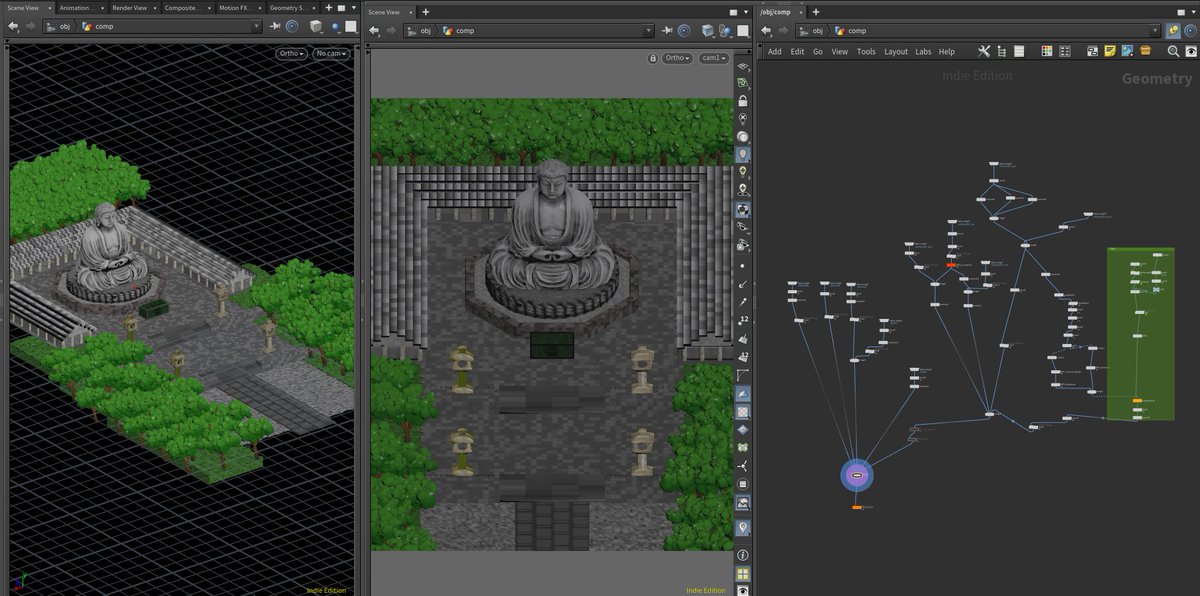The height and width of the screenshot is (596, 1200).
Task: Click the eye display icon in network toolbar
Action: (1190, 51)
